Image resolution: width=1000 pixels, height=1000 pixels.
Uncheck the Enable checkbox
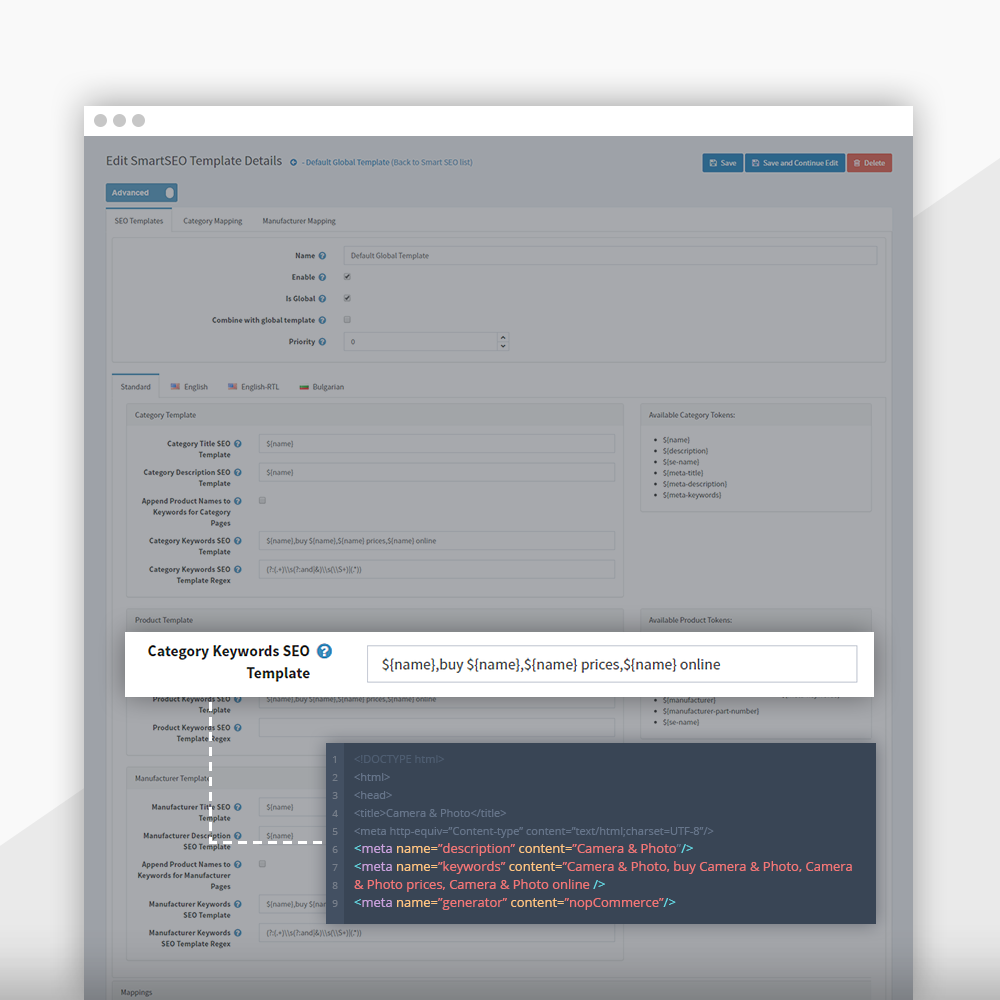pyautogui.click(x=347, y=277)
